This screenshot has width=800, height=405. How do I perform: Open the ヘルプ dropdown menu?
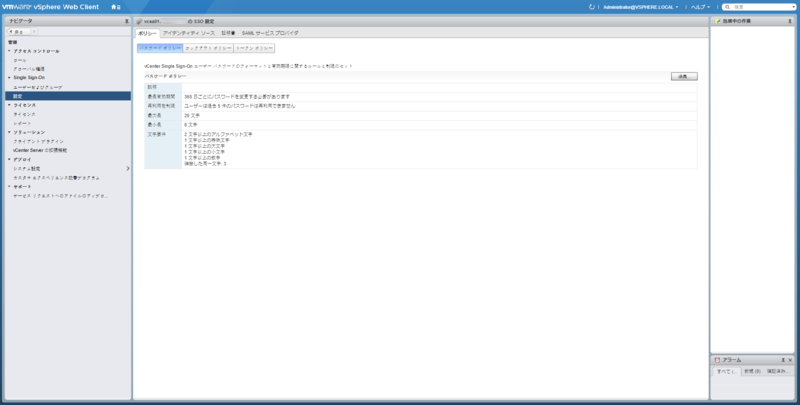700,7
